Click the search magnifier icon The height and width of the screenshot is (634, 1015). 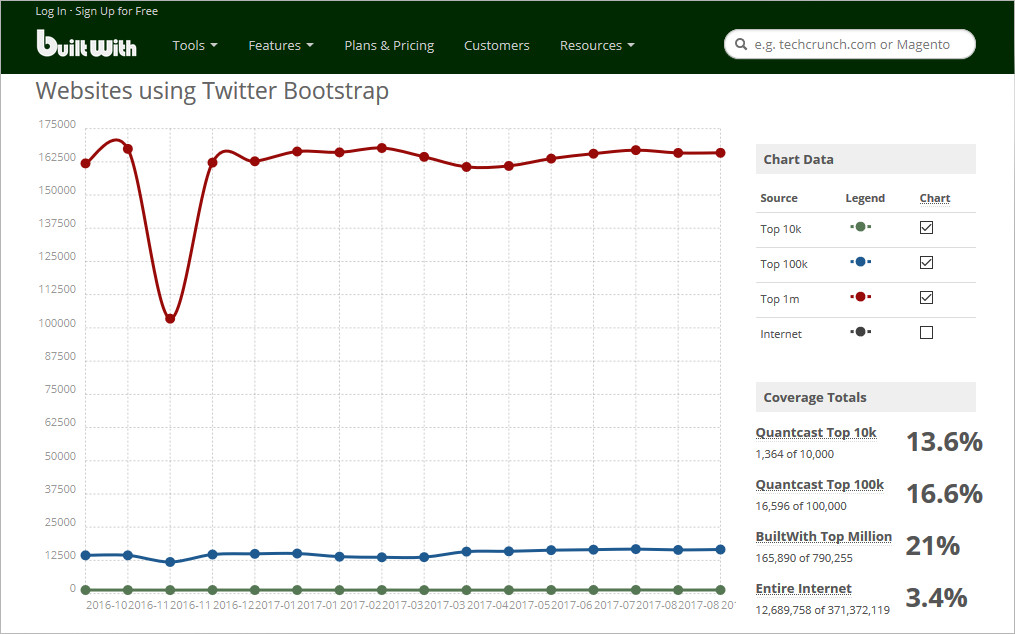741,44
